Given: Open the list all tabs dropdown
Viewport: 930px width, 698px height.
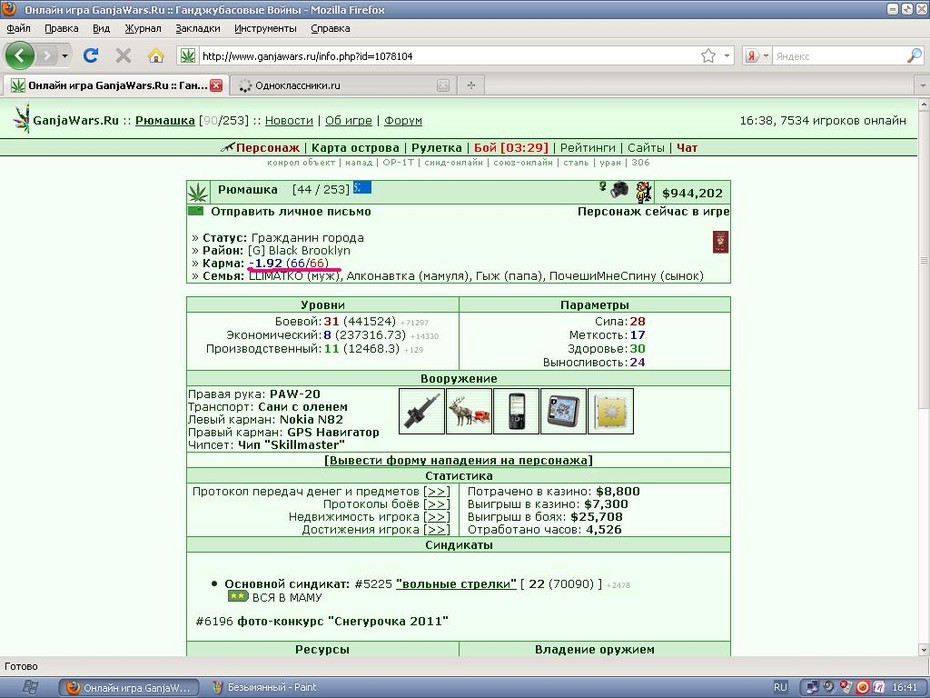Looking at the screenshot, I should tap(922, 85).
